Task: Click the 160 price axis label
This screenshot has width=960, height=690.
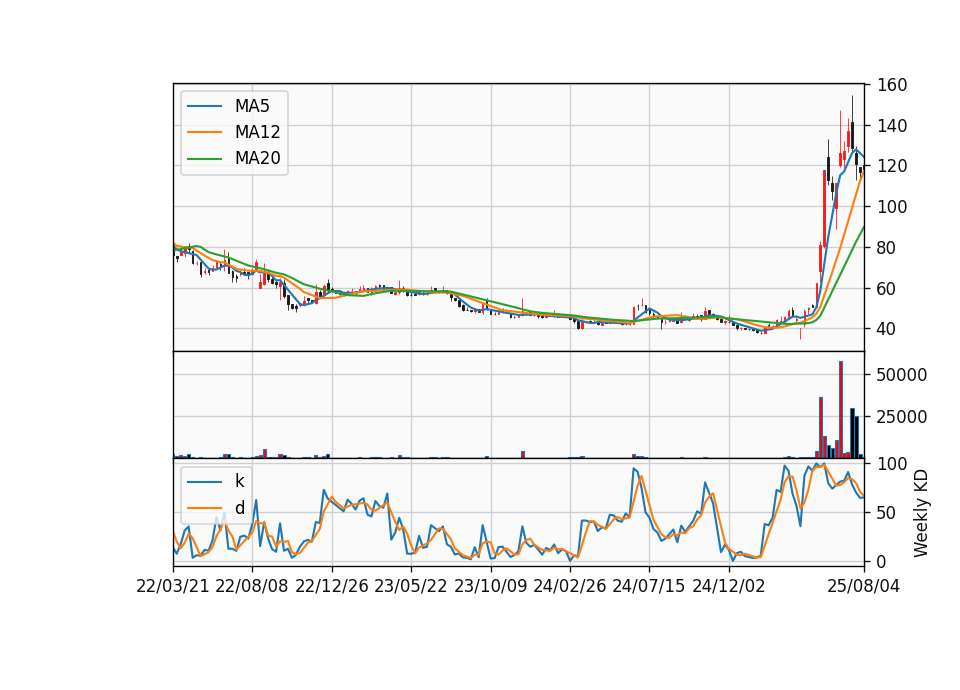Action: (892, 84)
